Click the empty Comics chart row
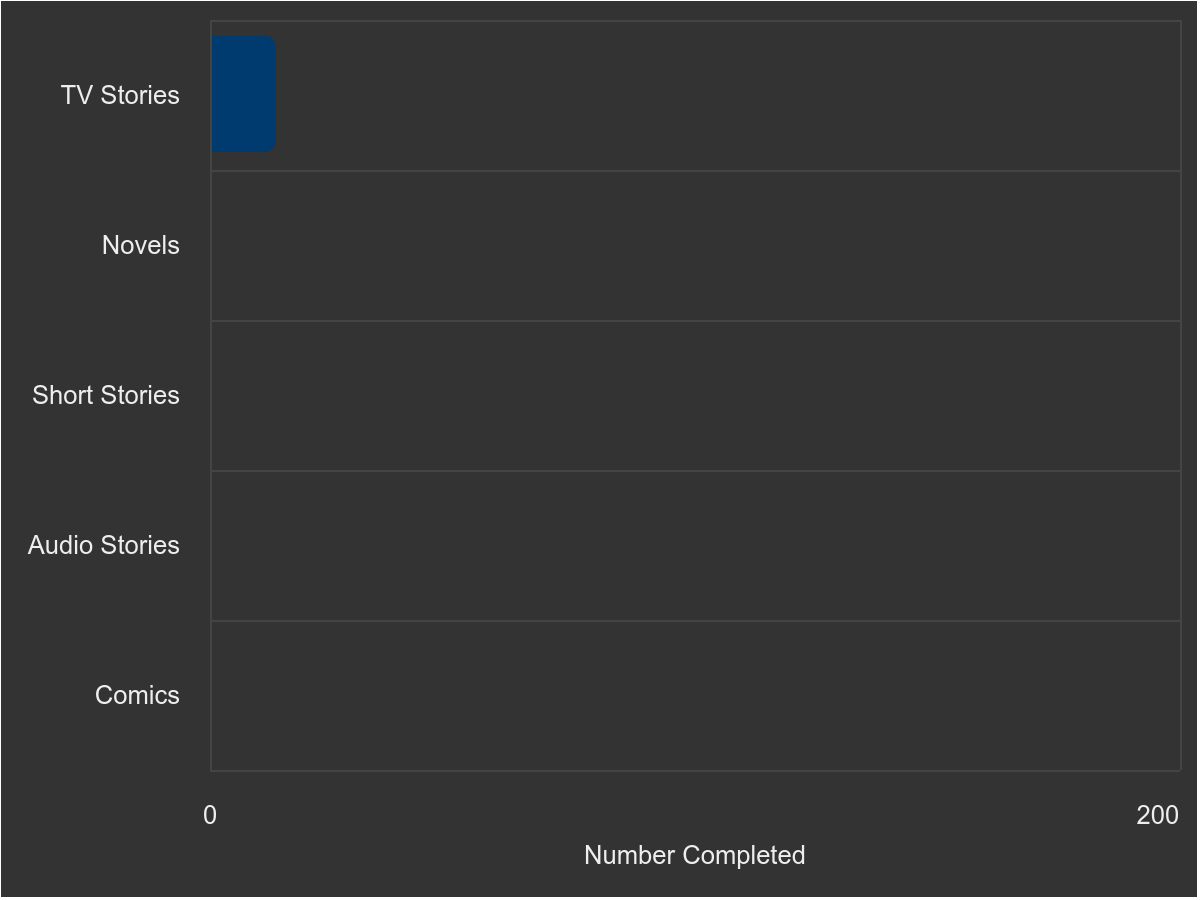Viewport: 1200px width, 900px height. pos(696,696)
